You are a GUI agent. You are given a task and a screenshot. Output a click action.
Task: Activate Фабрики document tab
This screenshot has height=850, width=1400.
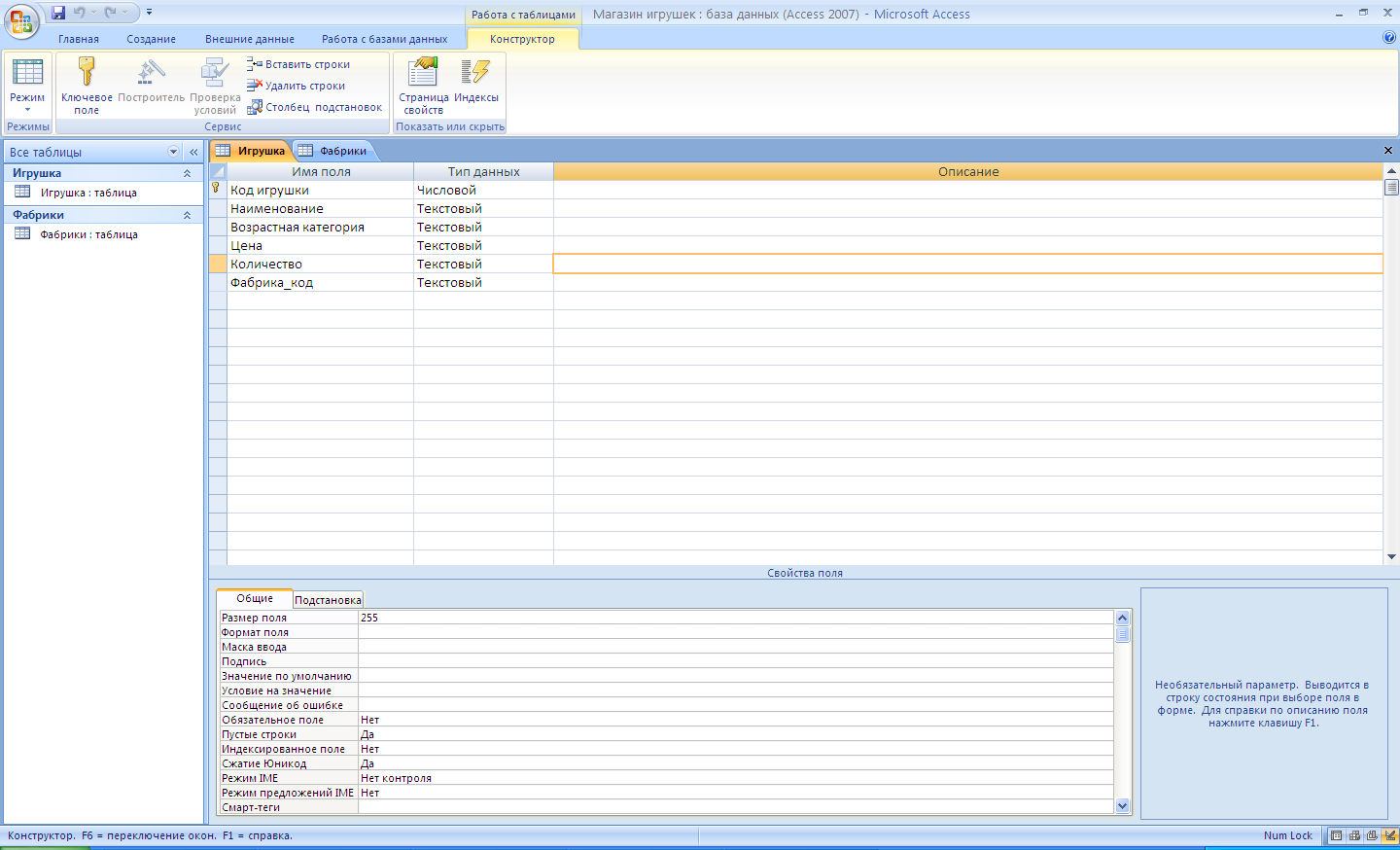pos(332,151)
